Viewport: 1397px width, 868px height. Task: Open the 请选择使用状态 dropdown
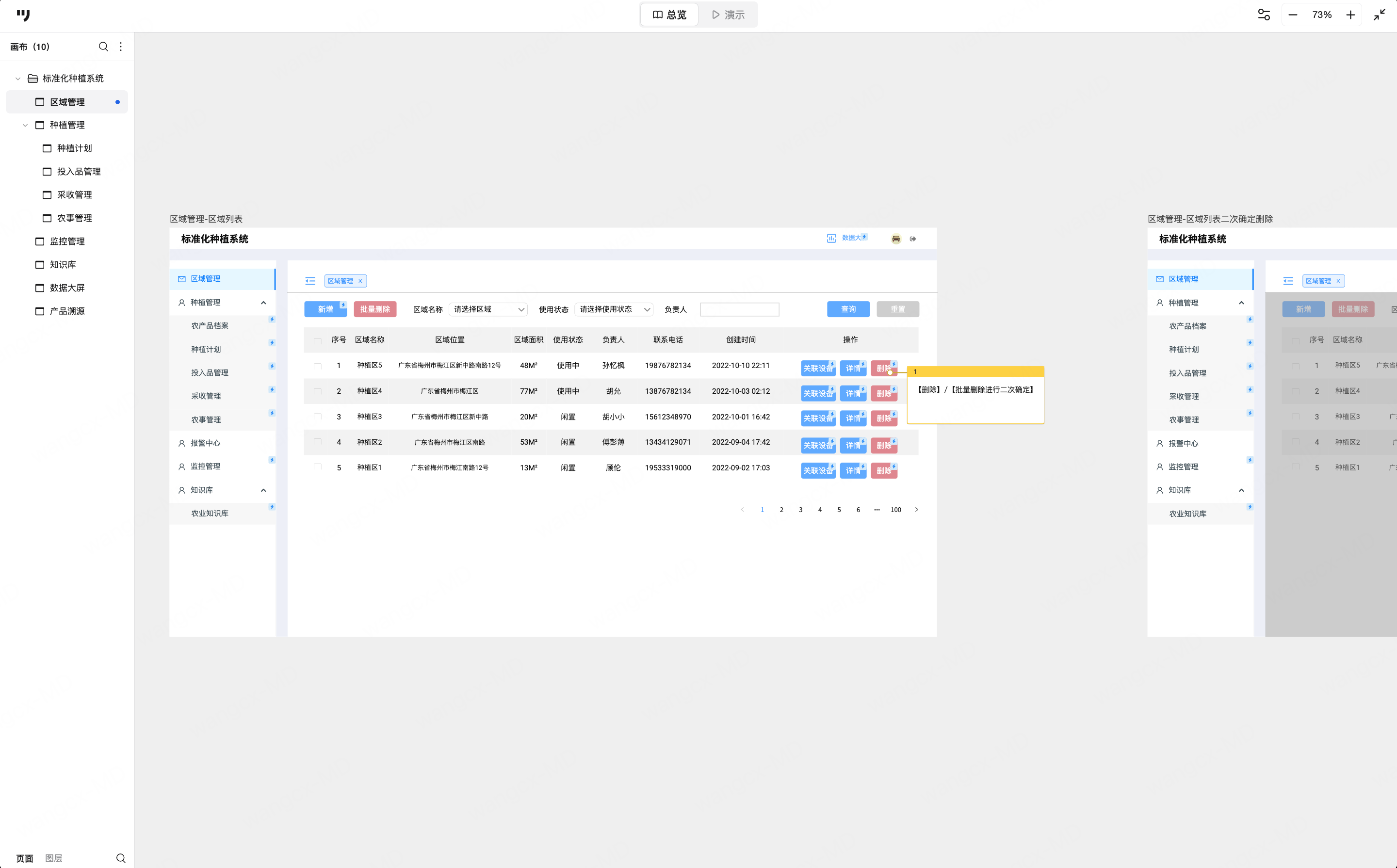tap(613, 309)
